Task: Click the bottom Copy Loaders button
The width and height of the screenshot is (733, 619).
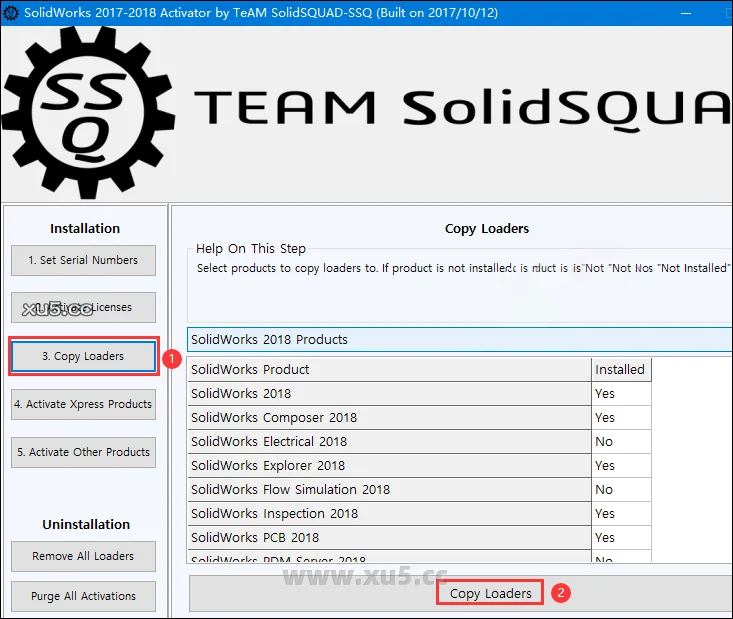Action: point(490,593)
